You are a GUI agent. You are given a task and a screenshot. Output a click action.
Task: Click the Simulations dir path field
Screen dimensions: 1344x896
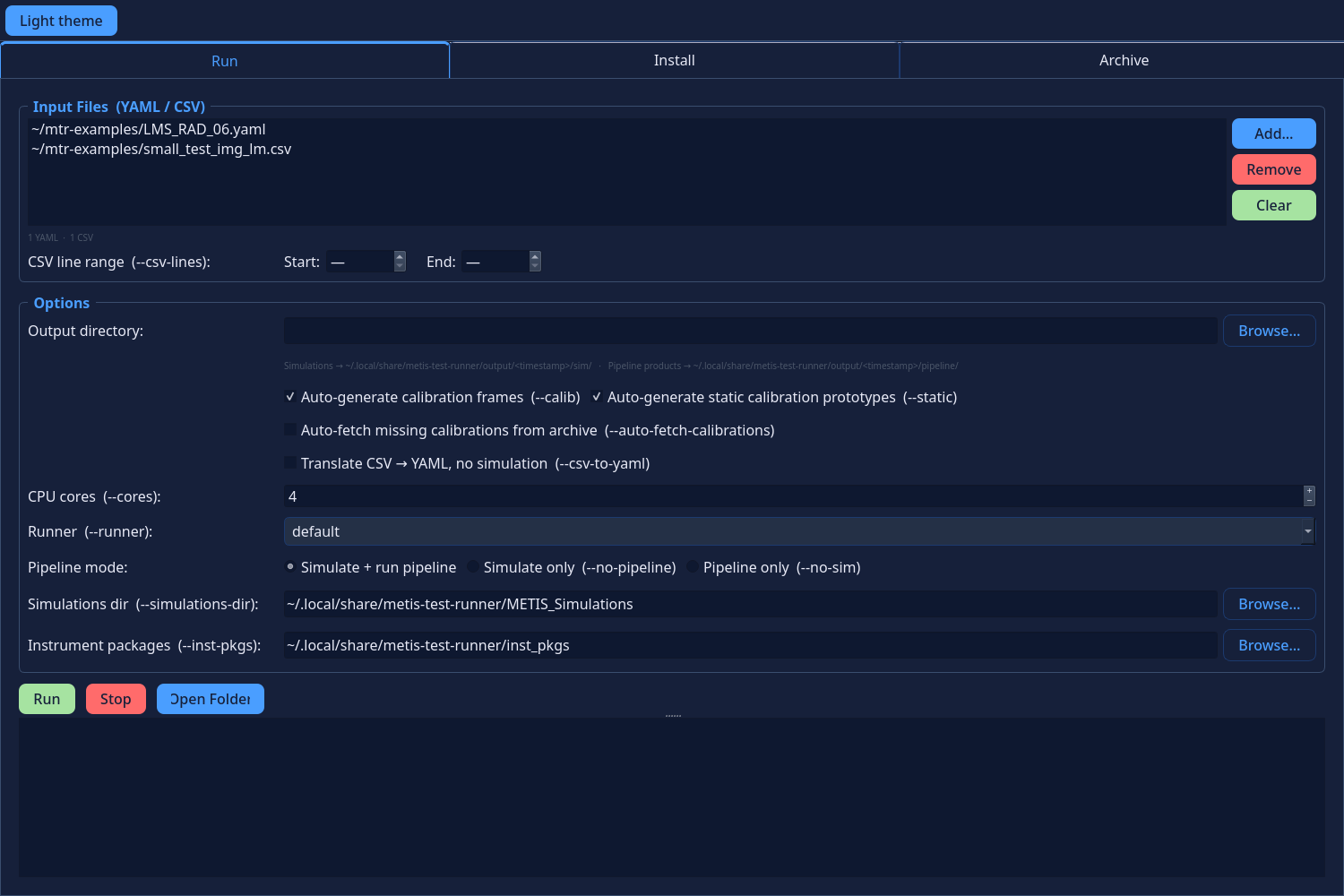coord(750,604)
